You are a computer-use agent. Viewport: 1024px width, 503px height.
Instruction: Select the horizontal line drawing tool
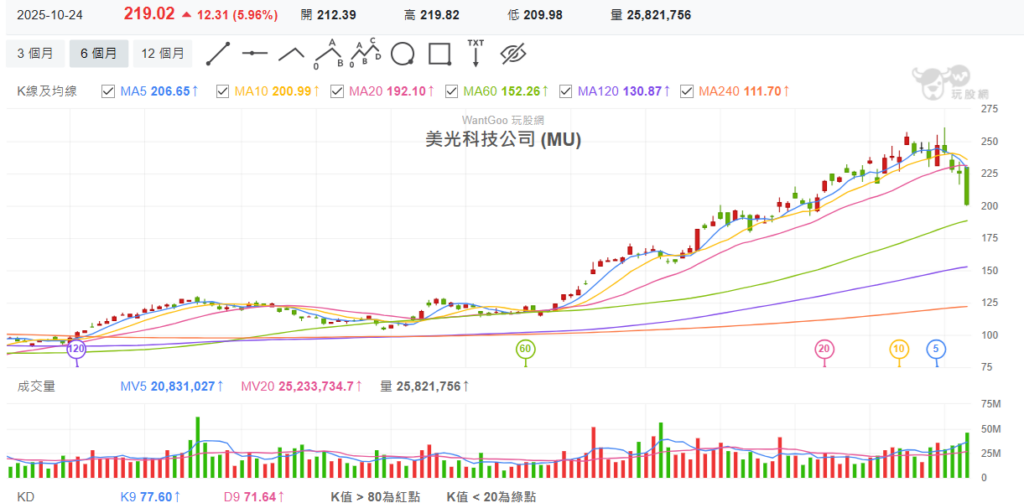pyautogui.click(x=255, y=52)
